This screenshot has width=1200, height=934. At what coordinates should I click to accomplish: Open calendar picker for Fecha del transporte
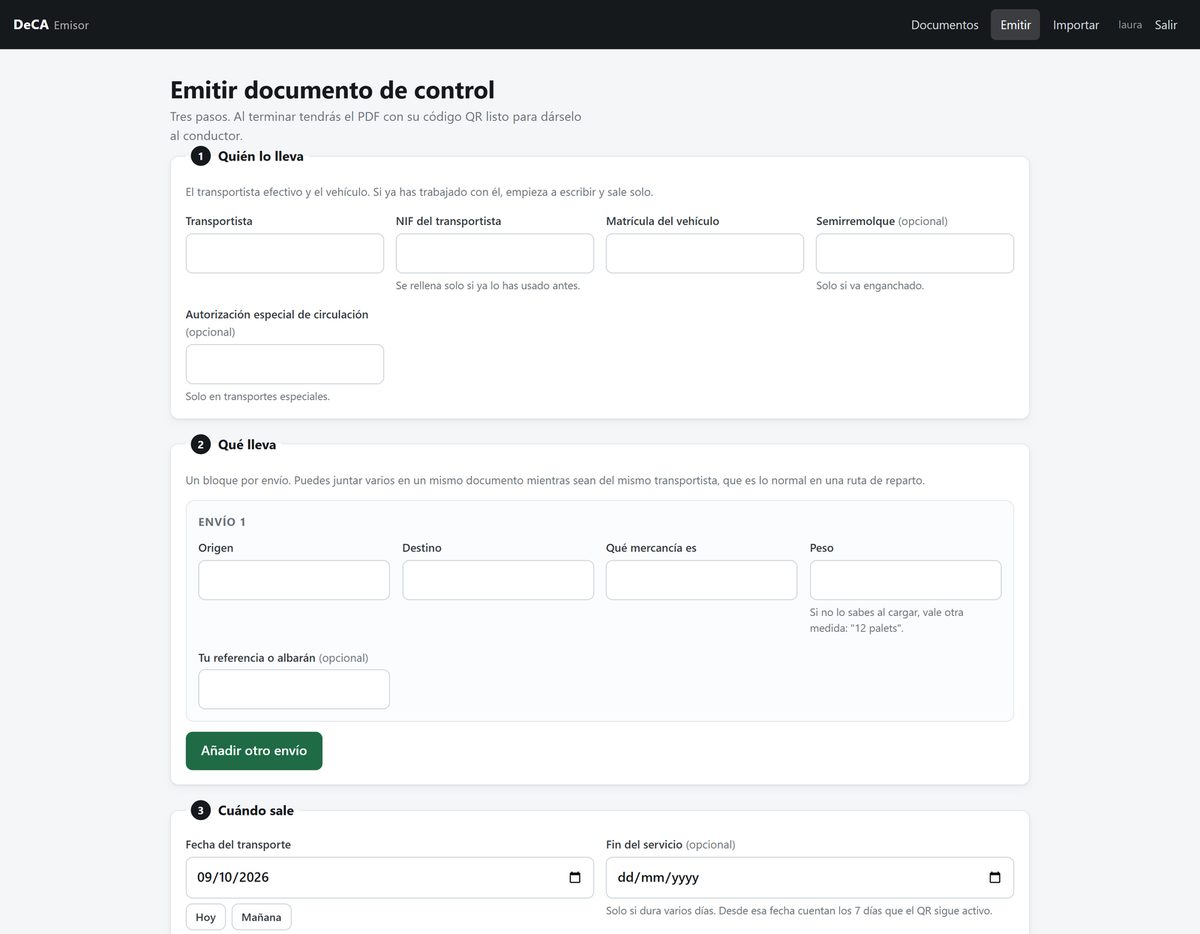click(x=575, y=878)
